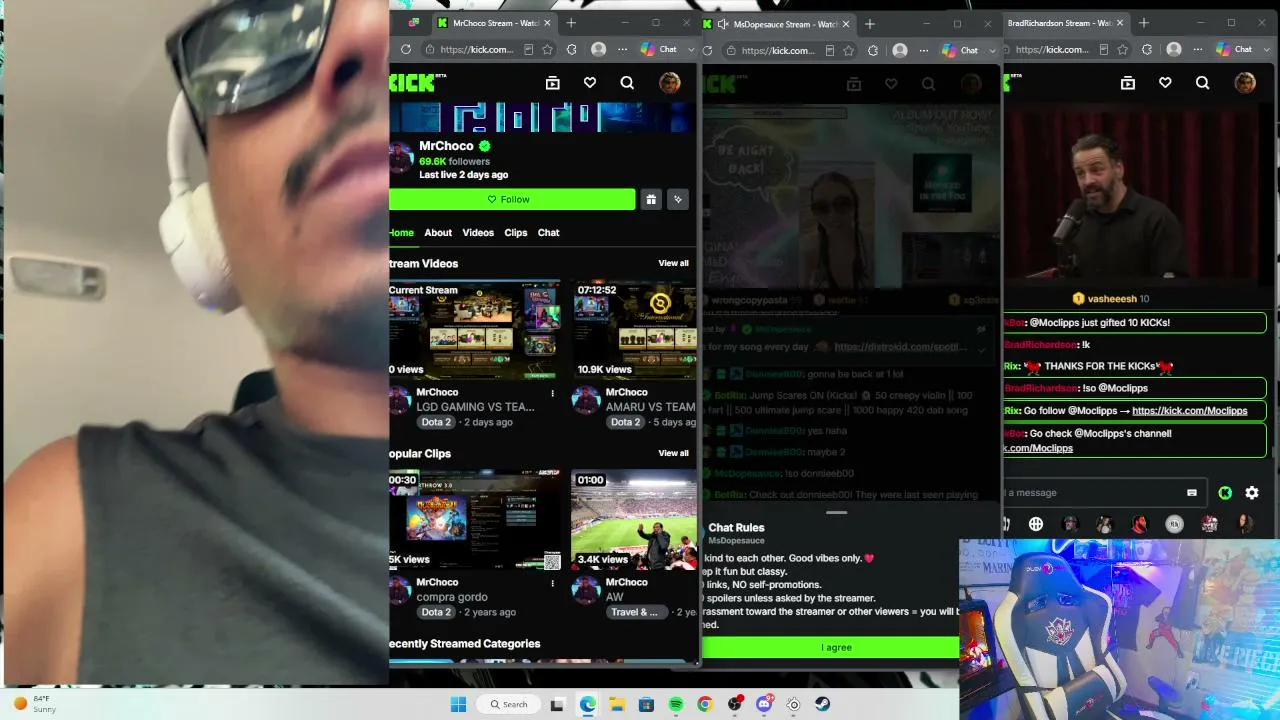The height and width of the screenshot is (720, 1280).
Task: Click the Windows taskbar Search box
Action: (x=508, y=704)
